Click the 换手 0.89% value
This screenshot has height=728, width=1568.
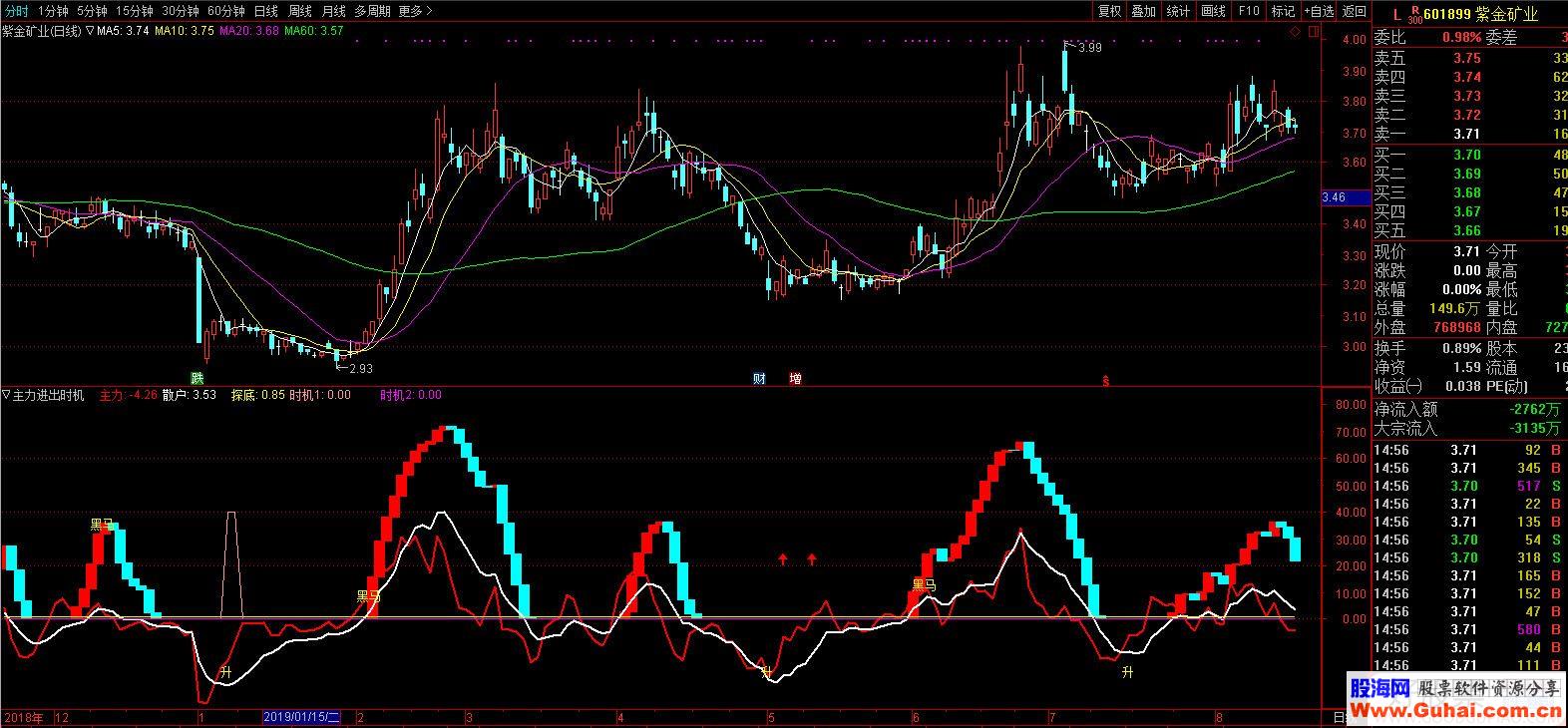(x=1459, y=348)
